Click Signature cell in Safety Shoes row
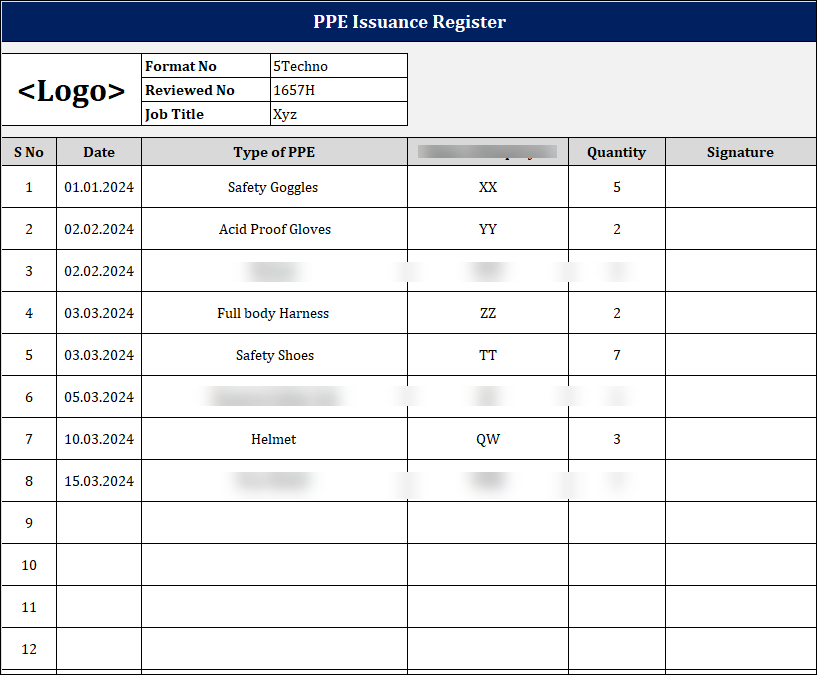Image resolution: width=817 pixels, height=675 pixels. pos(741,355)
